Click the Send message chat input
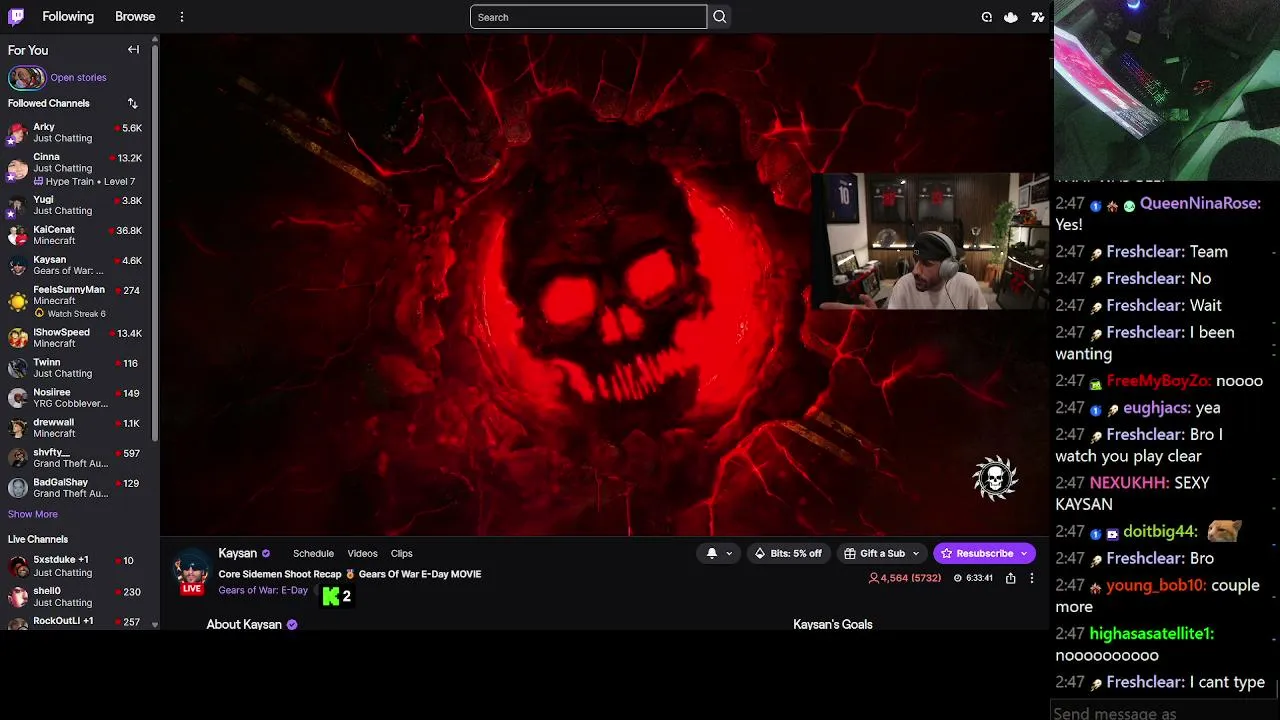 coord(1165,712)
